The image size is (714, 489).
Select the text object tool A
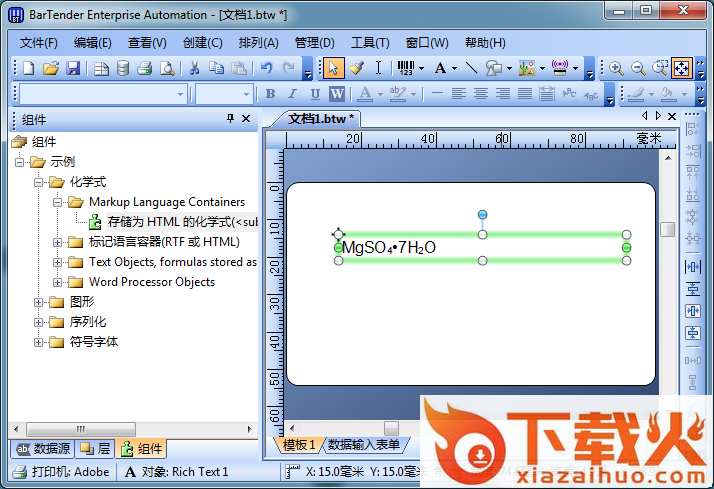pos(440,68)
